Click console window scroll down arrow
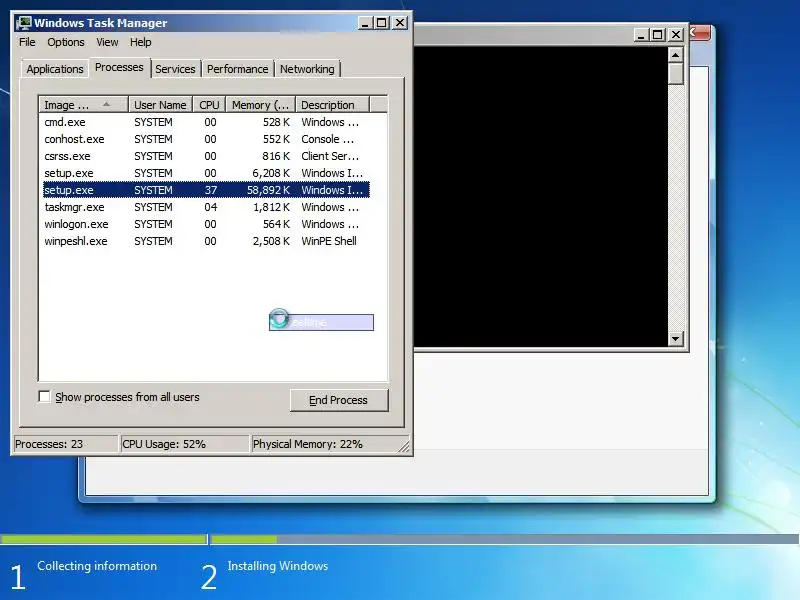800x600 pixels. click(x=676, y=338)
